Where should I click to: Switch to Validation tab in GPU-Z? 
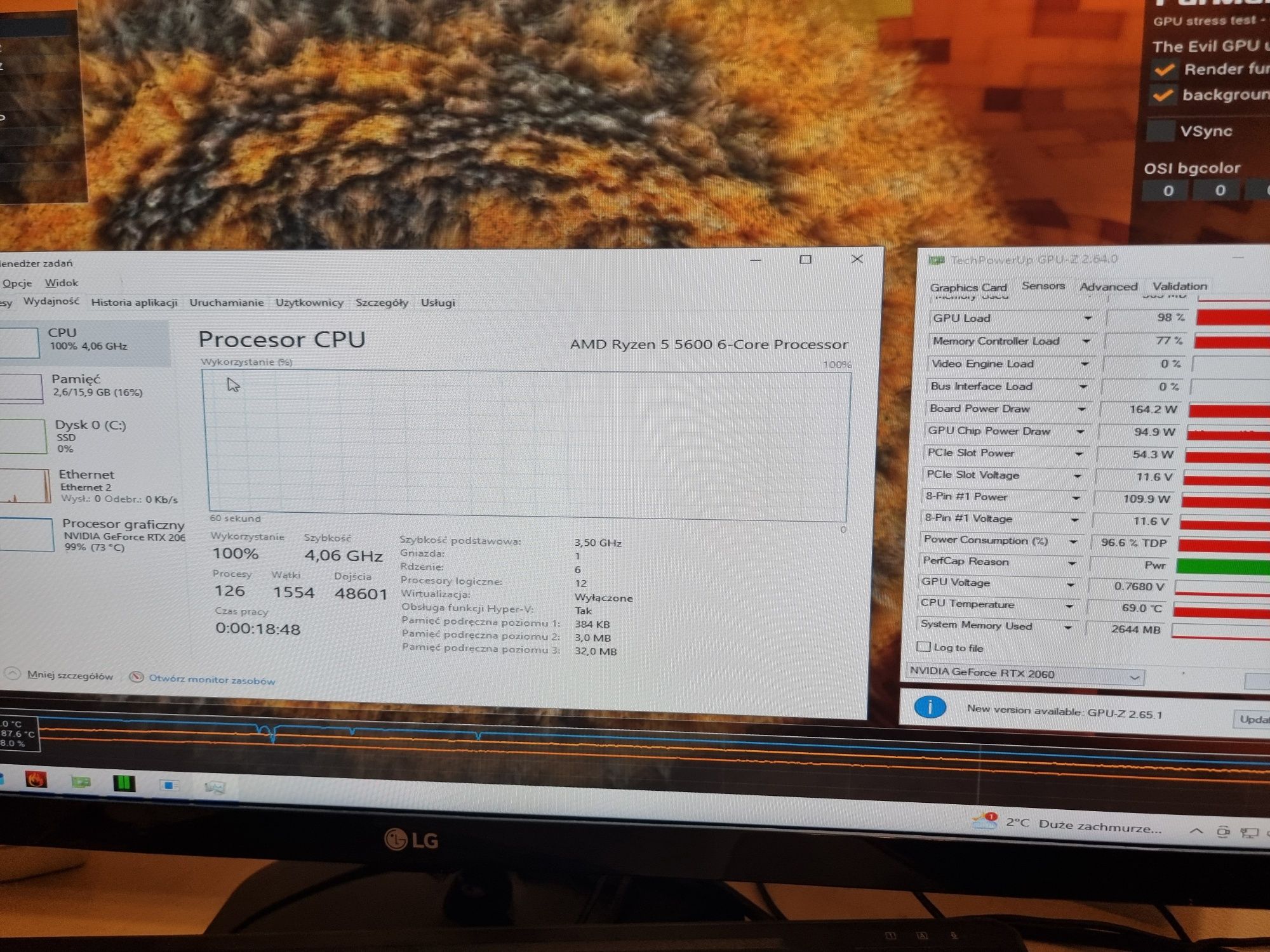[x=1180, y=286]
